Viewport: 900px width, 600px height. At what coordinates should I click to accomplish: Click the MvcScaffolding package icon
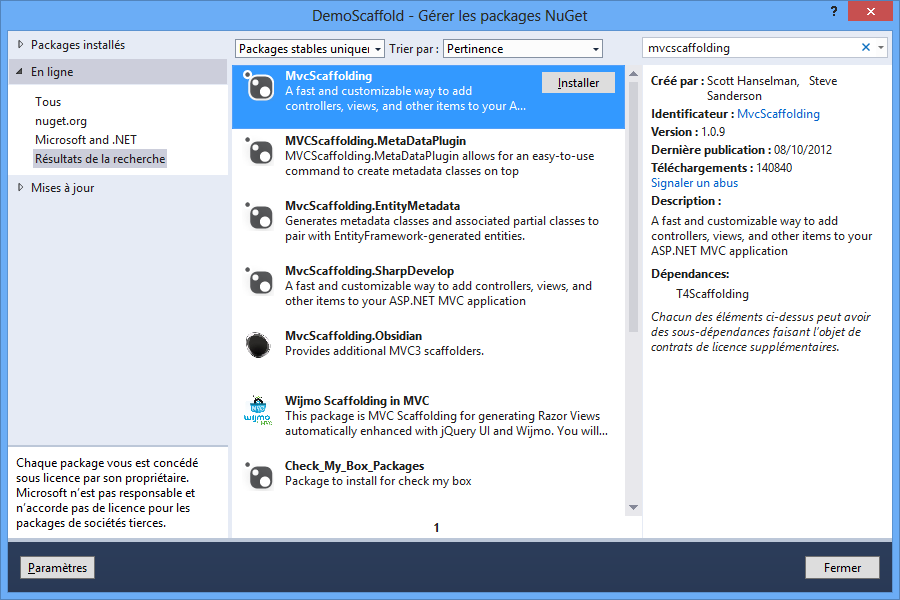pyautogui.click(x=259, y=87)
